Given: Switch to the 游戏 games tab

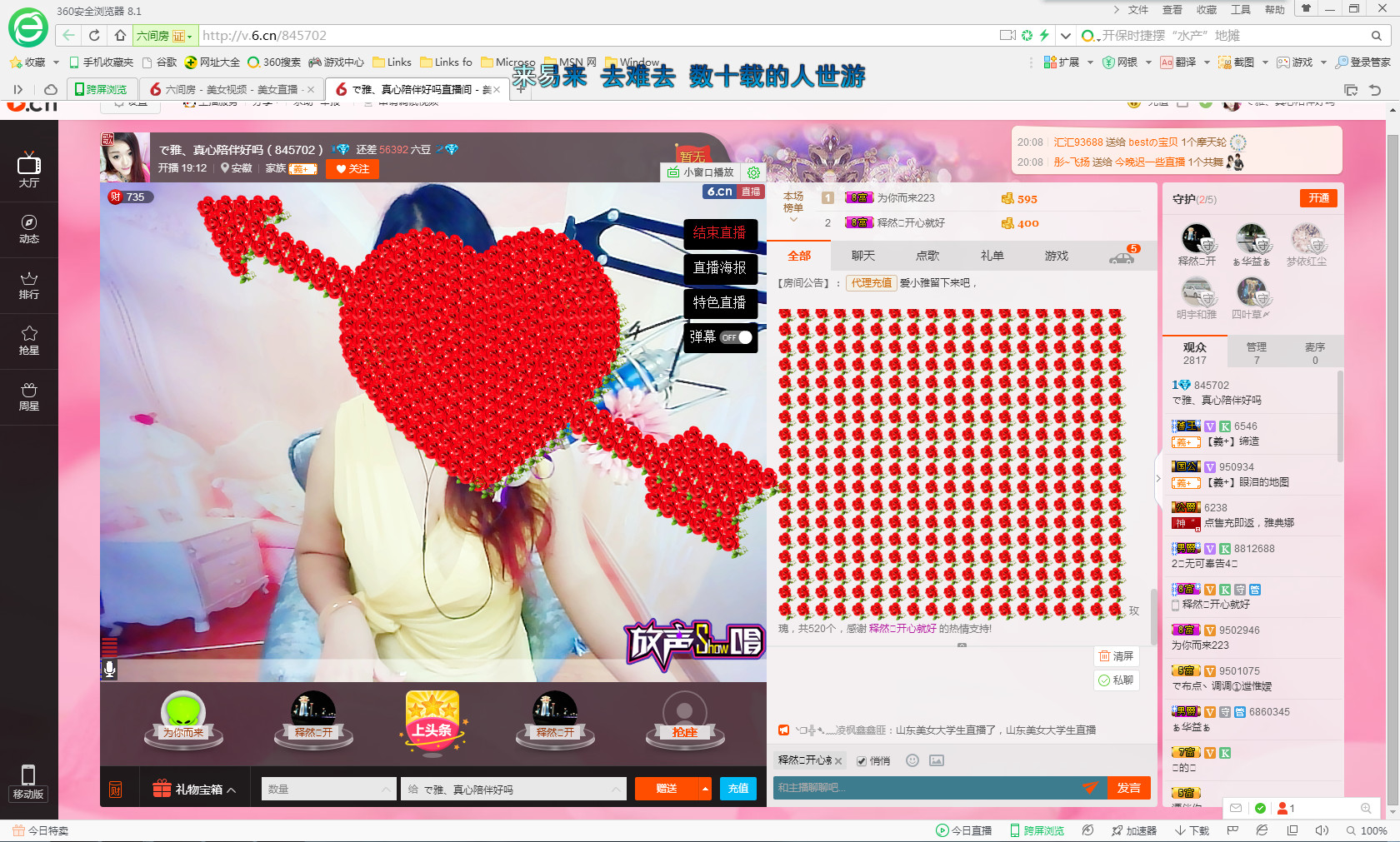Looking at the screenshot, I should click(1057, 256).
